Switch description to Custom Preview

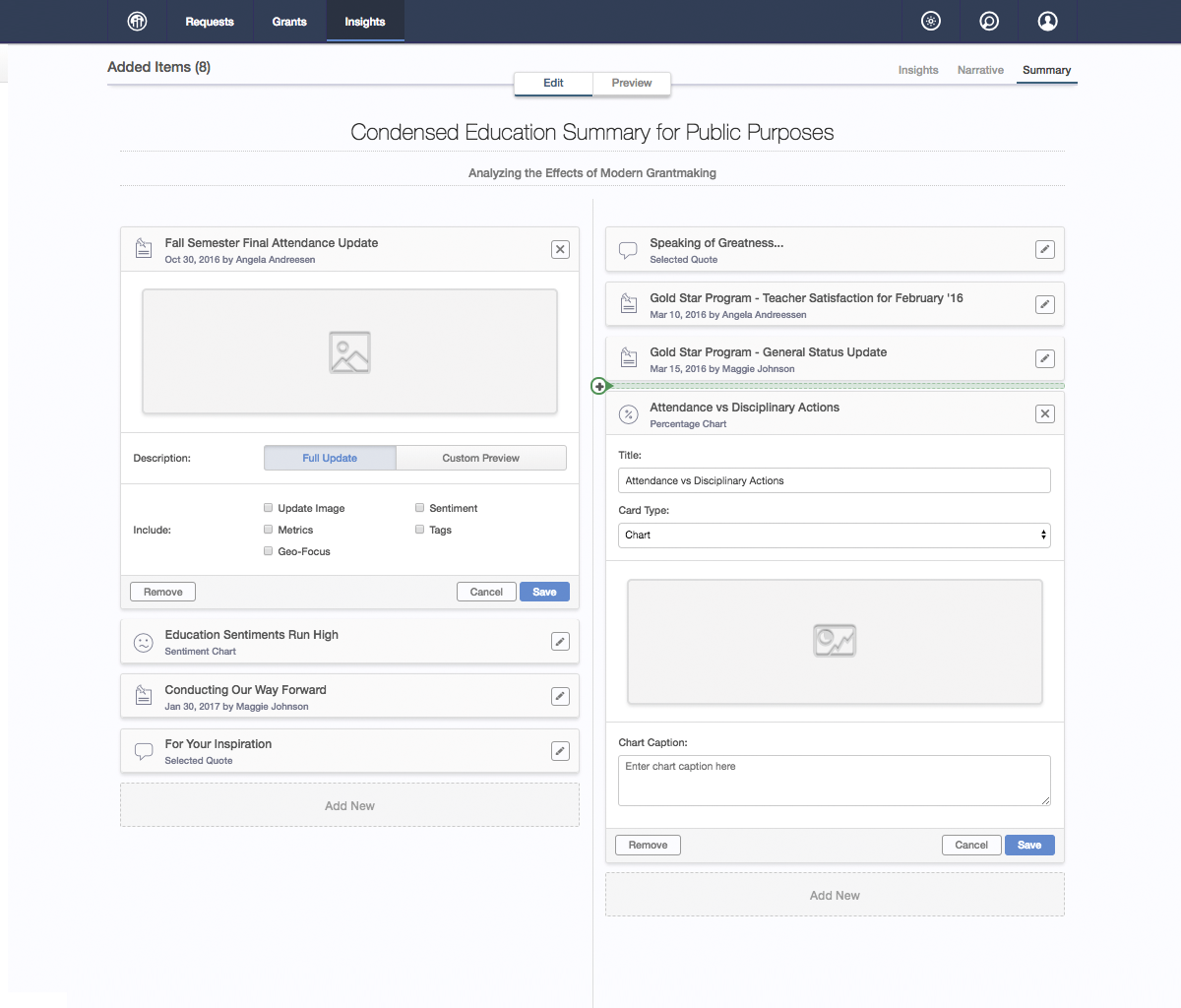pyautogui.click(x=480, y=458)
